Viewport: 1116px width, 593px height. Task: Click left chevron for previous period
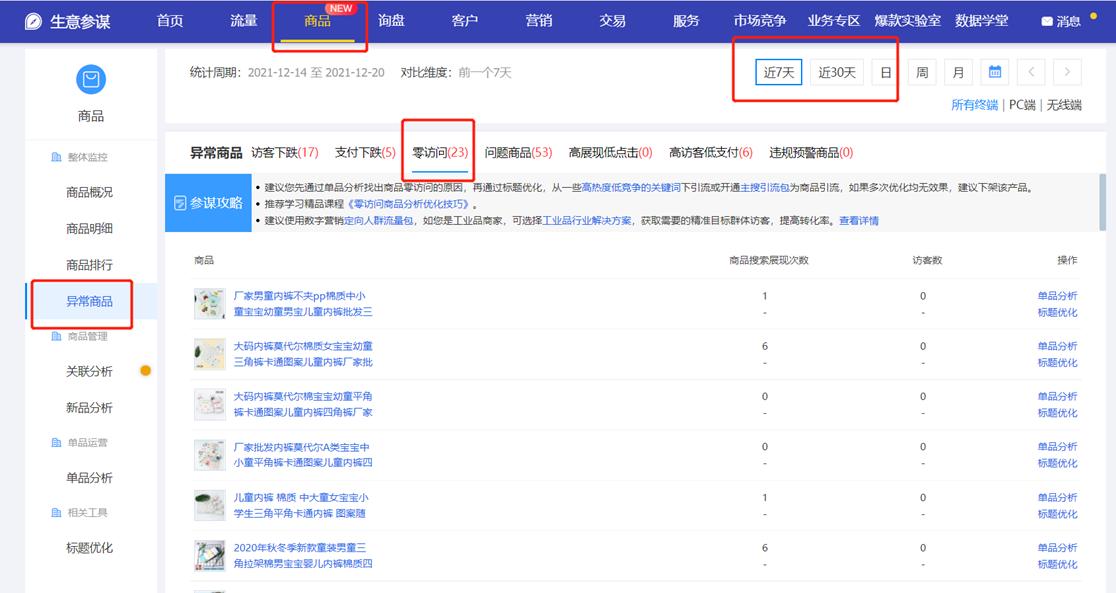(x=1031, y=72)
